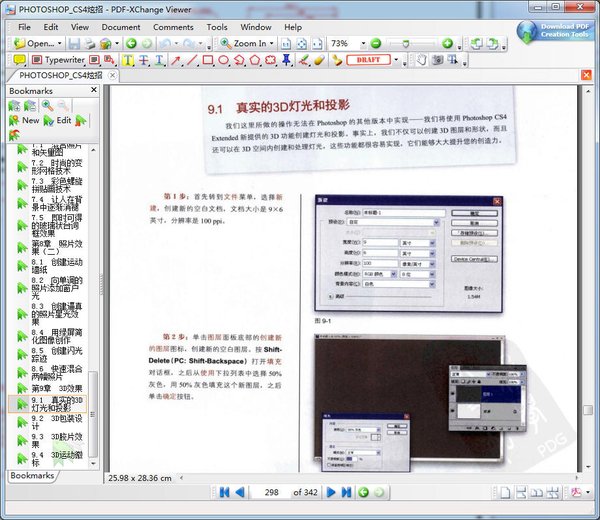Click the green previous view arrow in toolbar
Image resolution: width=600 pixels, height=520 pixels.
tap(131, 44)
